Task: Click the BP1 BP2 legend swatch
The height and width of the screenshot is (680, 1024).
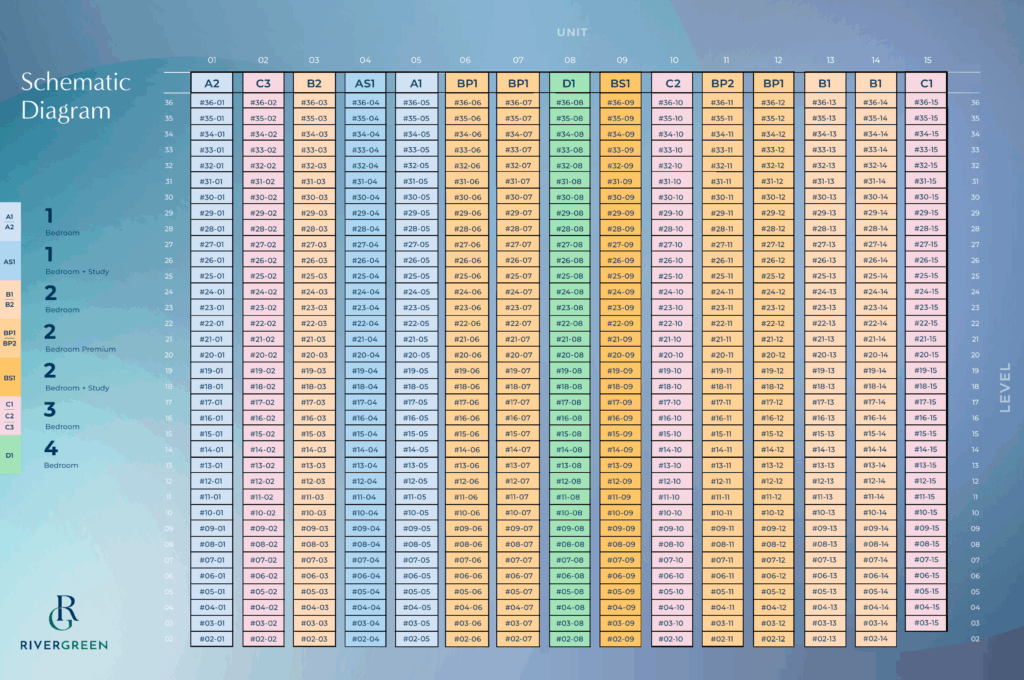Action: [x=10, y=338]
